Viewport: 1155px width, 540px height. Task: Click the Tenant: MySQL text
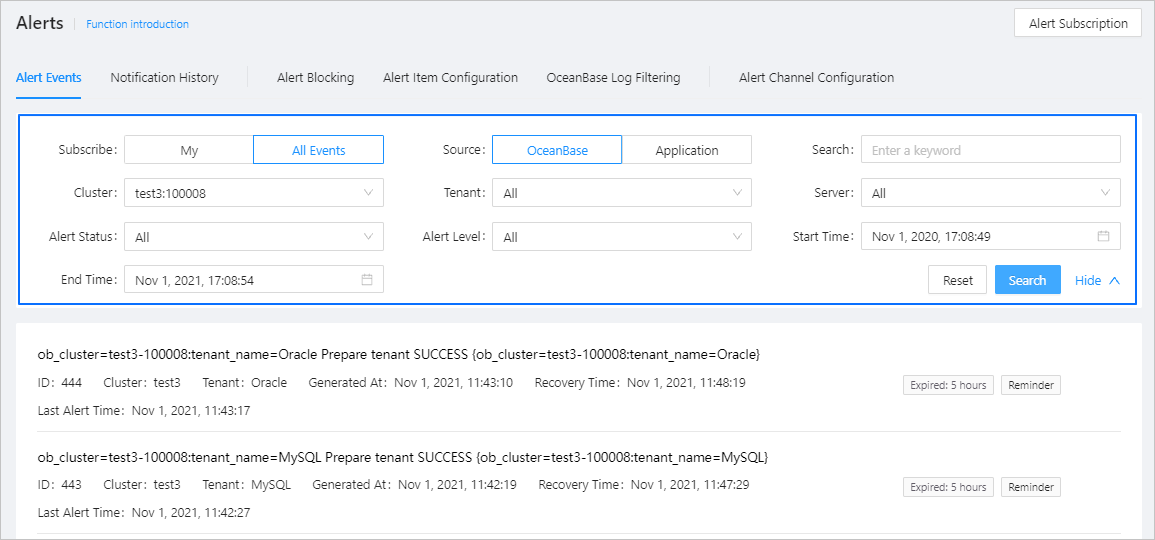click(247, 485)
